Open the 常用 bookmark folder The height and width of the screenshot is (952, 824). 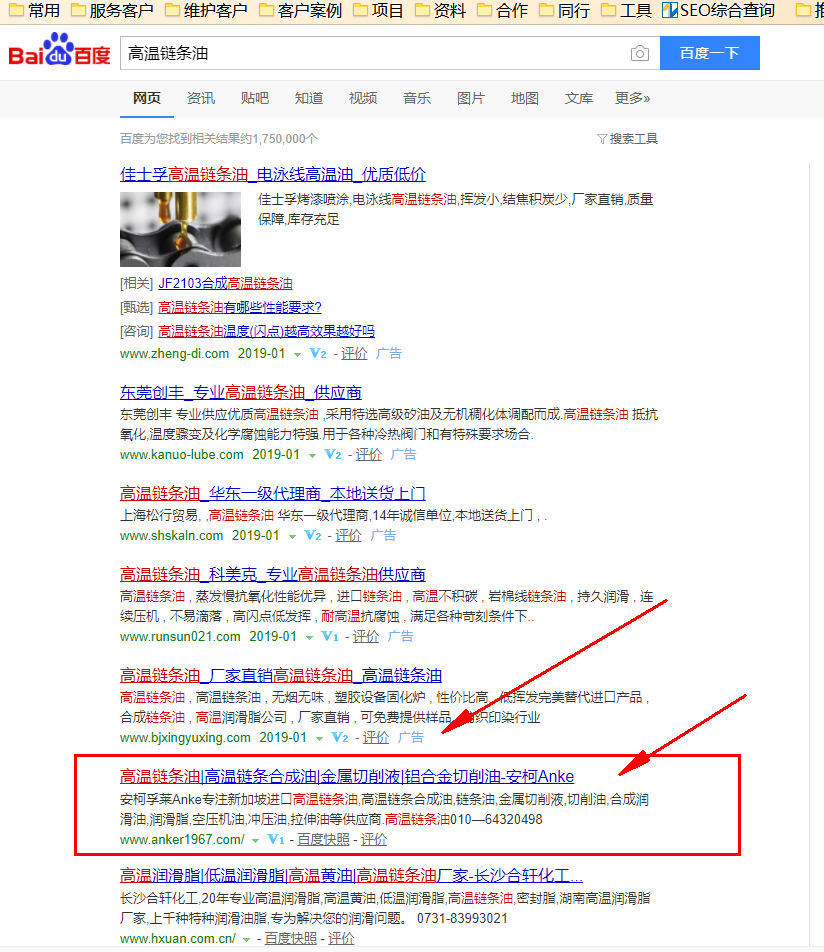[x=34, y=10]
